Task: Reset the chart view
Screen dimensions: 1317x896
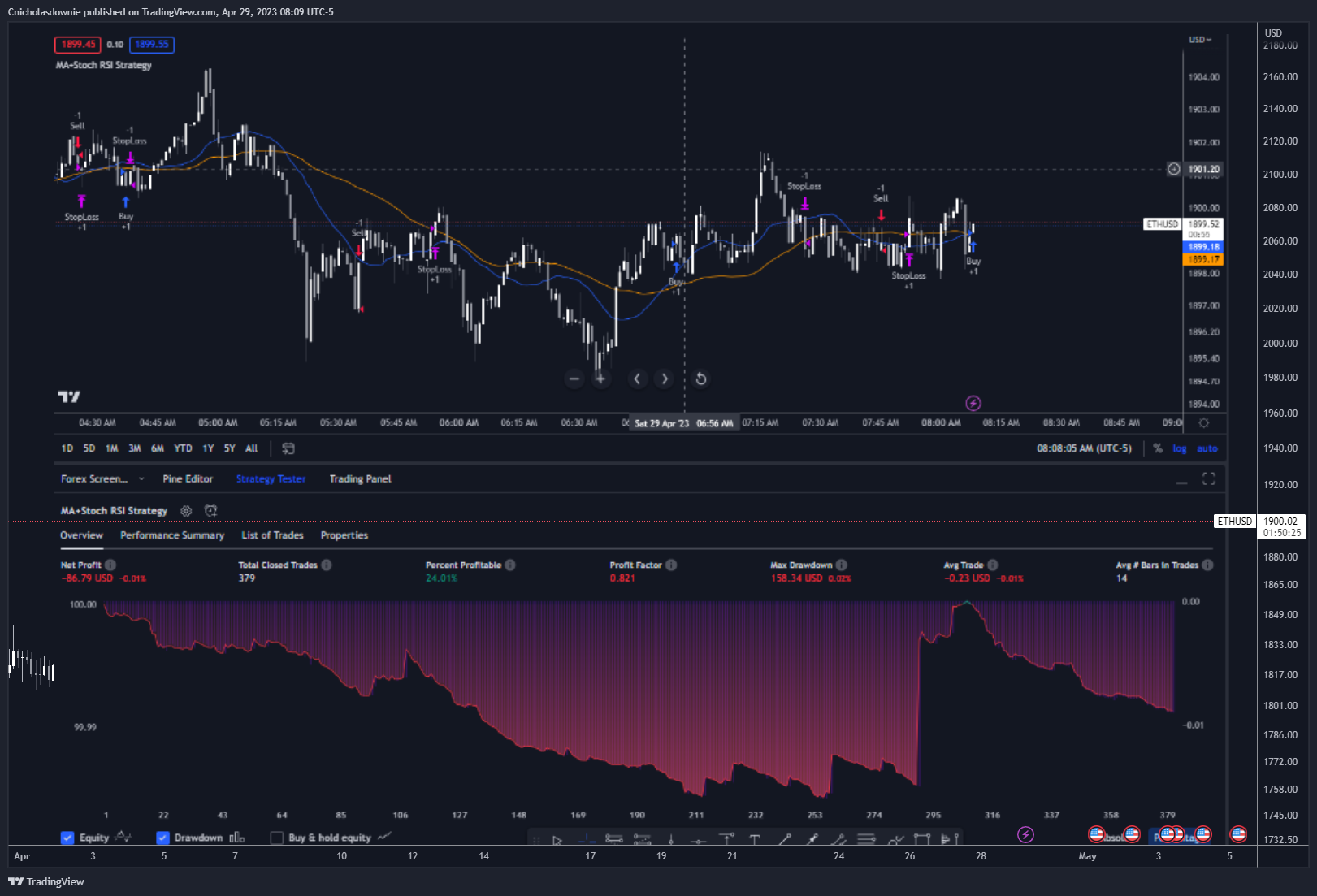Action: point(700,379)
